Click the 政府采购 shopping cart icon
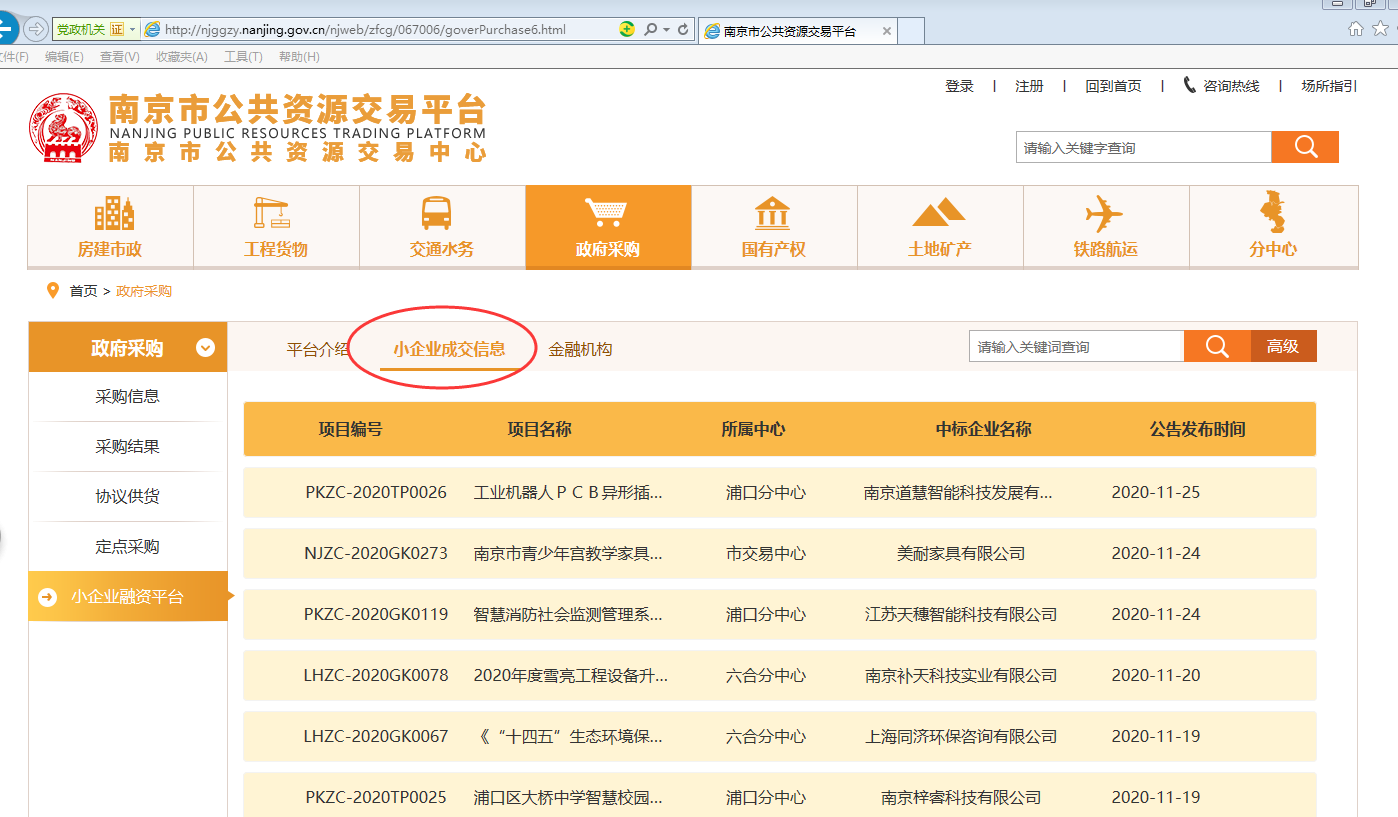Screen dimensions: 1398x817 coord(606,213)
